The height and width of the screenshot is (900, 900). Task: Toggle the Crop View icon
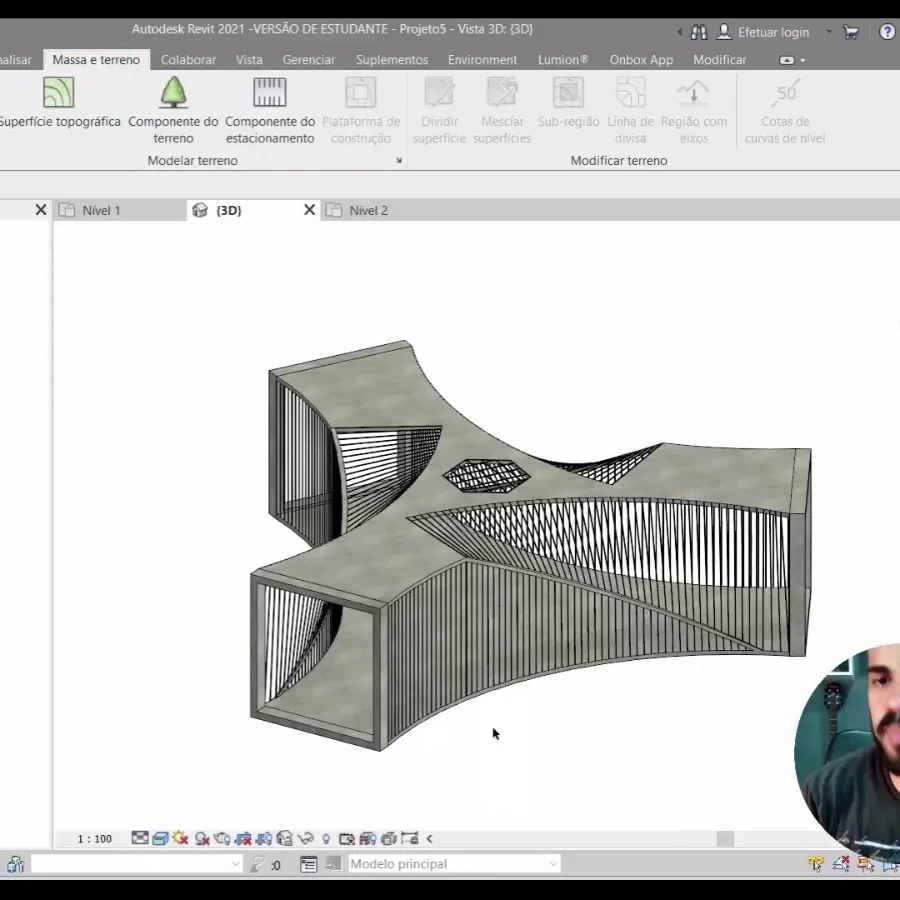tap(243, 838)
